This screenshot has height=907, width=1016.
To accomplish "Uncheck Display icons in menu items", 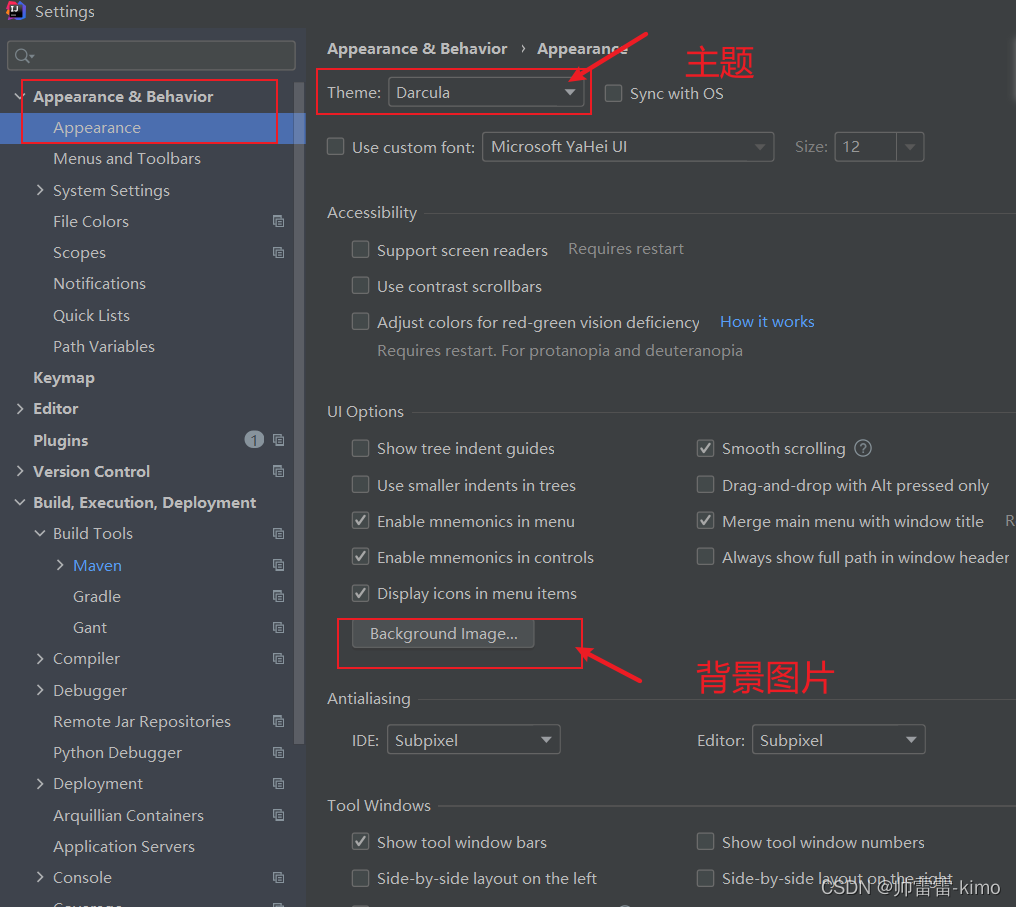I will click(360, 593).
